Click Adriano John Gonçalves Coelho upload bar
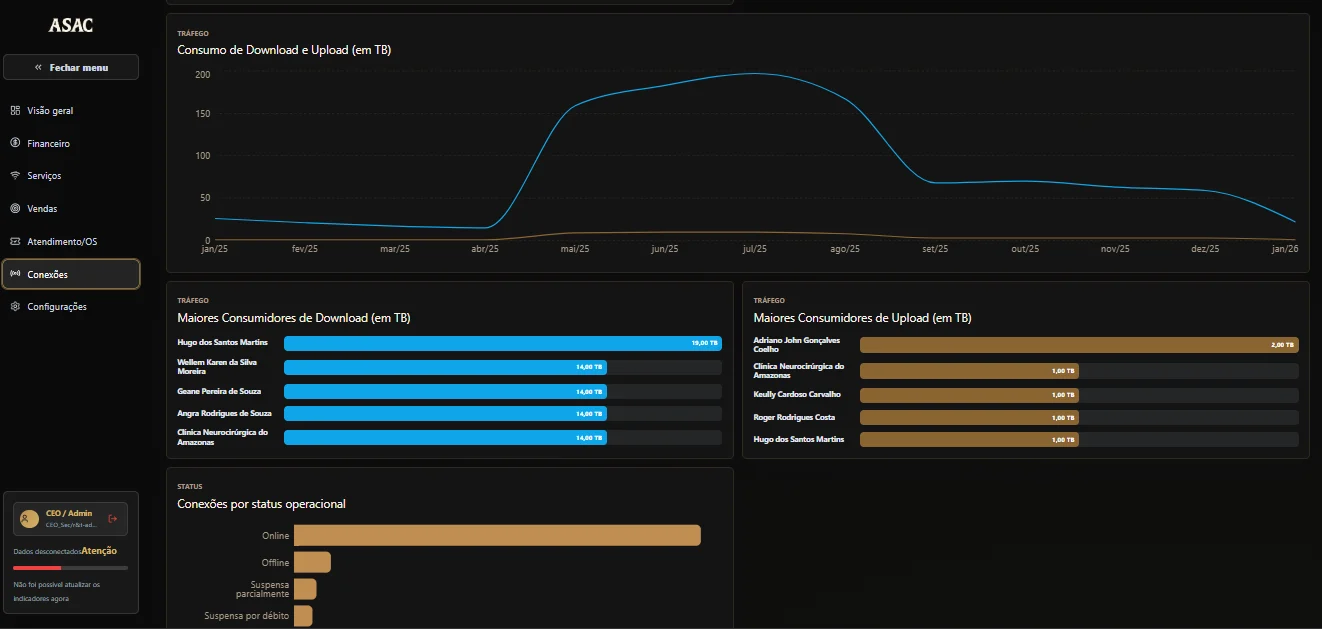1322x629 pixels. point(1079,345)
